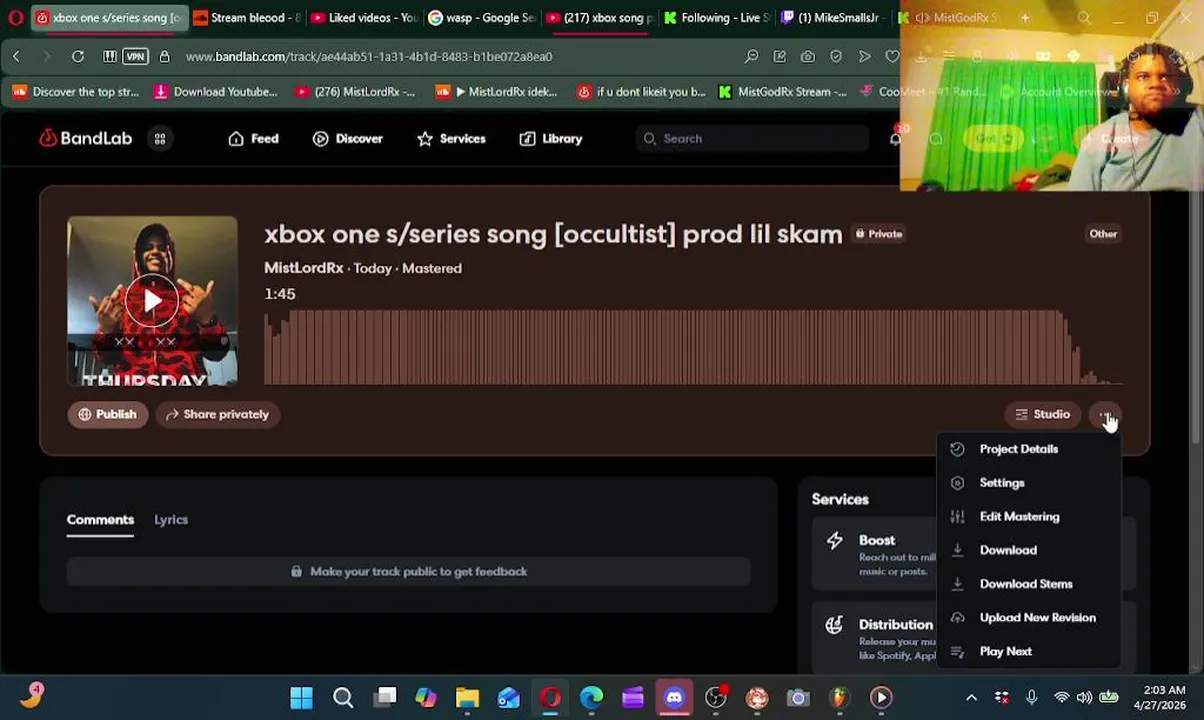Switch to wasp Google Search tab
Screen dimensions: 1204x720
tap(481, 17)
